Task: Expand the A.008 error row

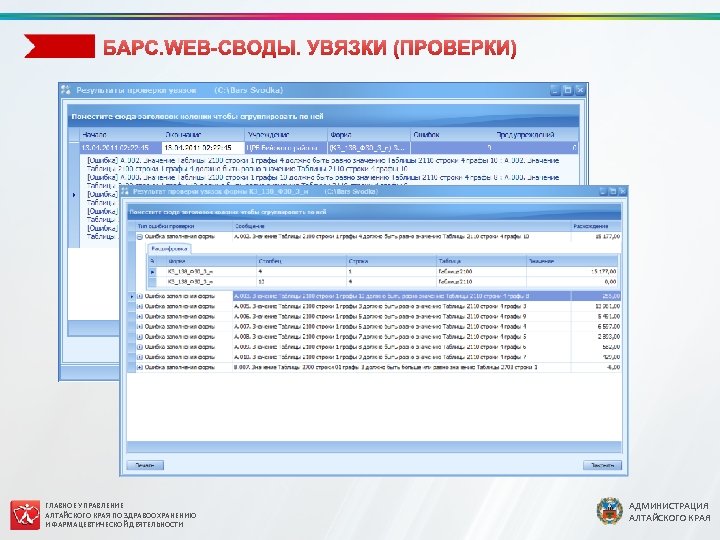Action: pos(140,337)
